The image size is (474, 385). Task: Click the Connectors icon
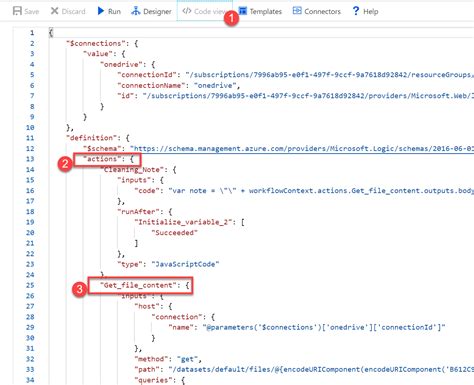tap(297, 11)
